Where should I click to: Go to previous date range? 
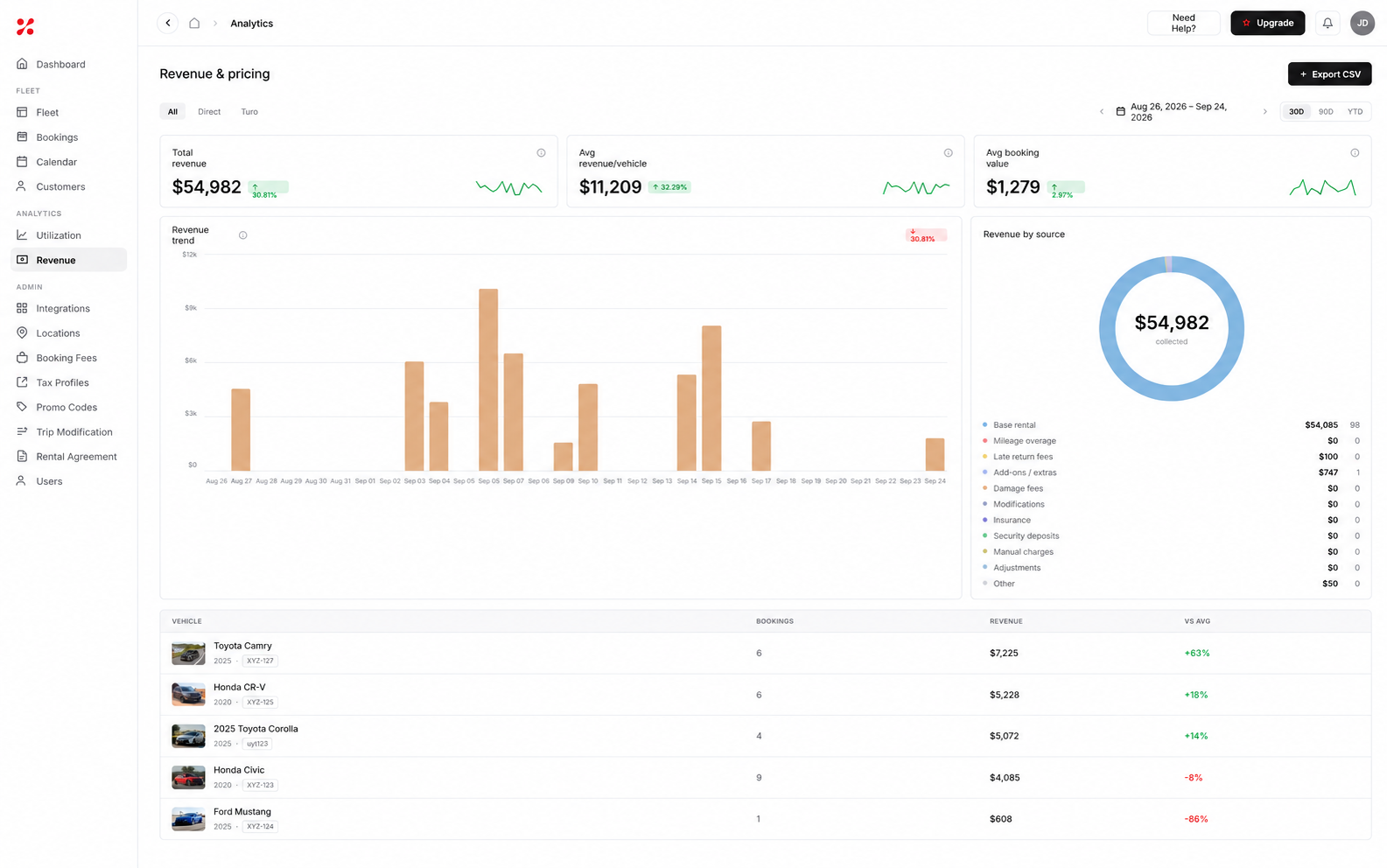(1102, 112)
